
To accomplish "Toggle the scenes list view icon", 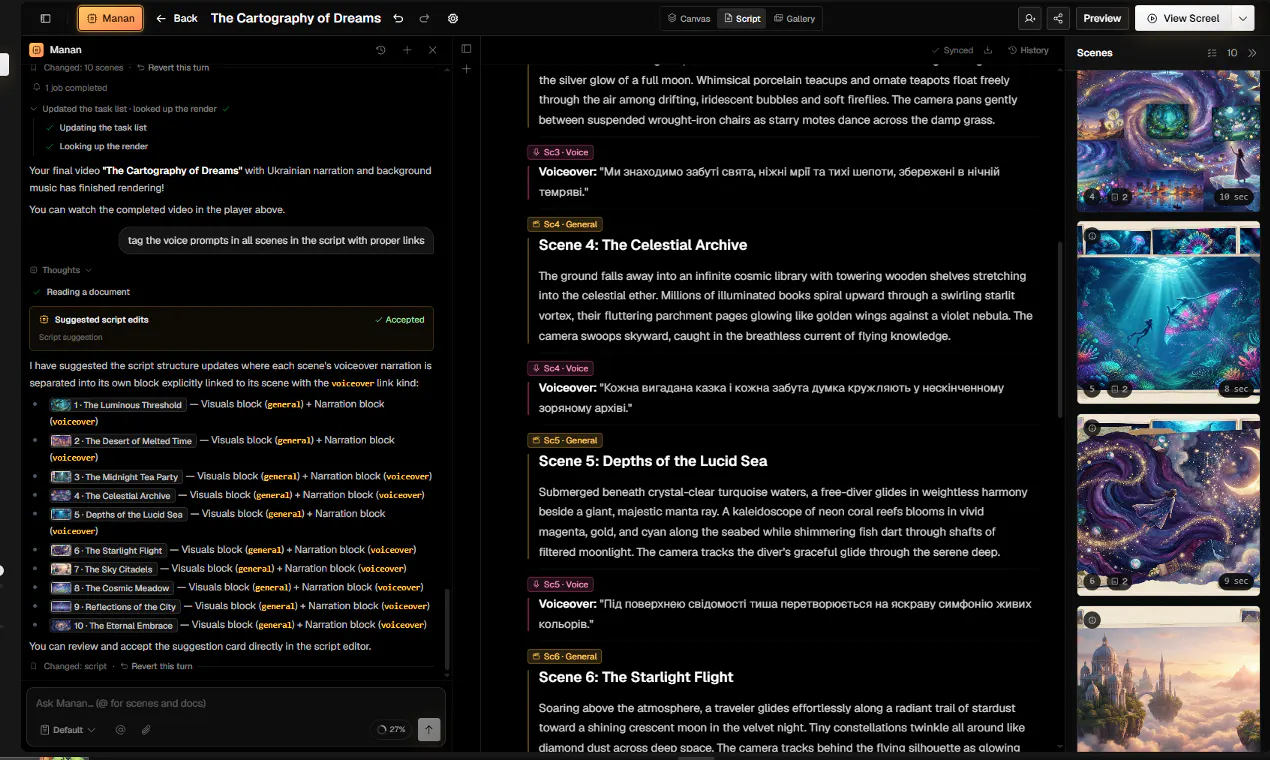I will (1212, 53).
